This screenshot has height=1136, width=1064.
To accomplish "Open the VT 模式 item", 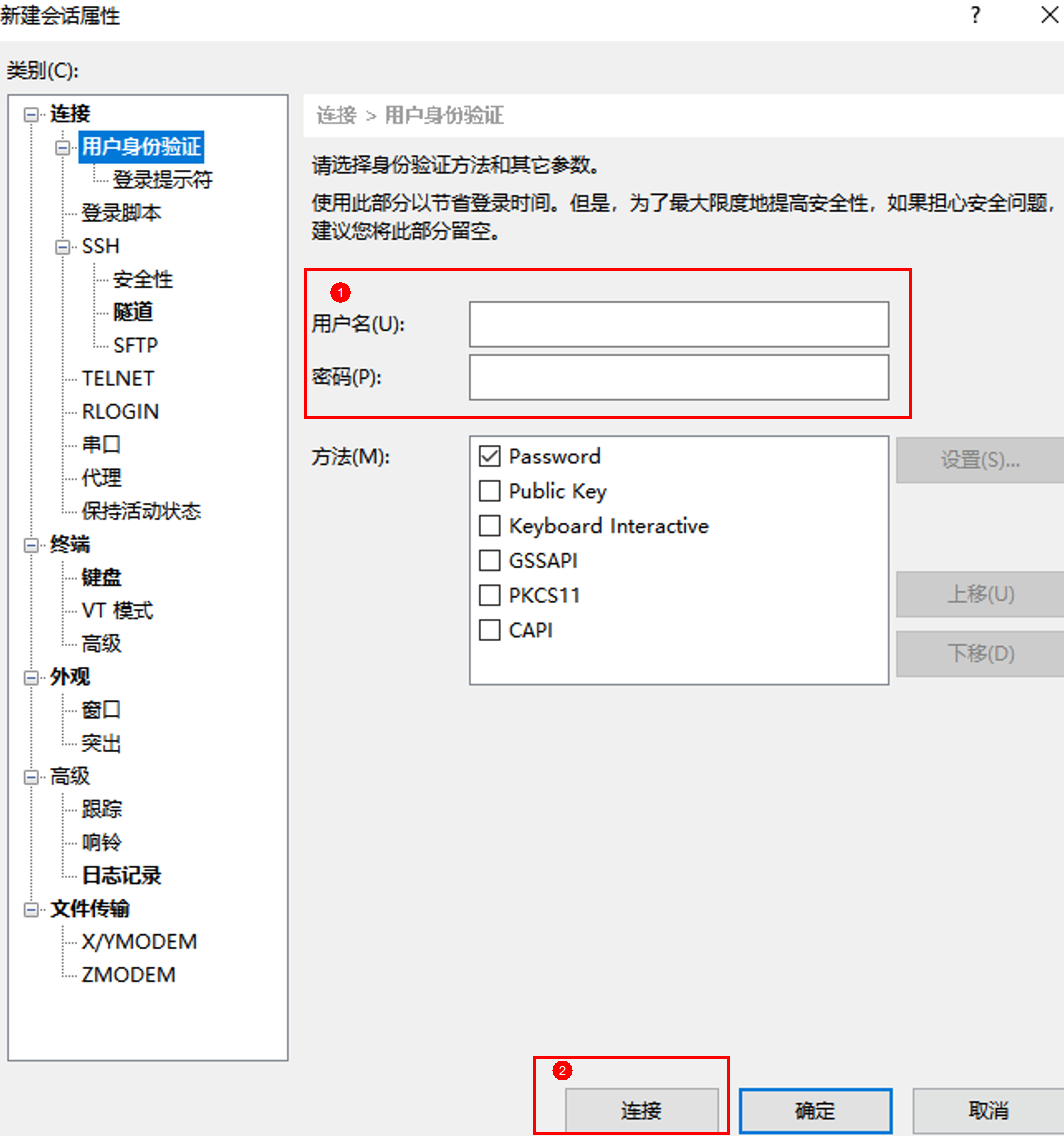I will coord(117,611).
